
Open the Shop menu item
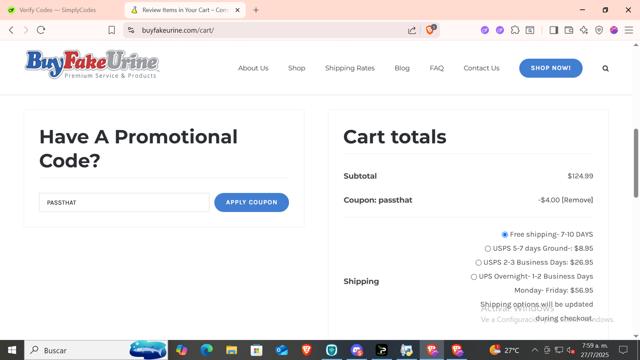[296, 68]
